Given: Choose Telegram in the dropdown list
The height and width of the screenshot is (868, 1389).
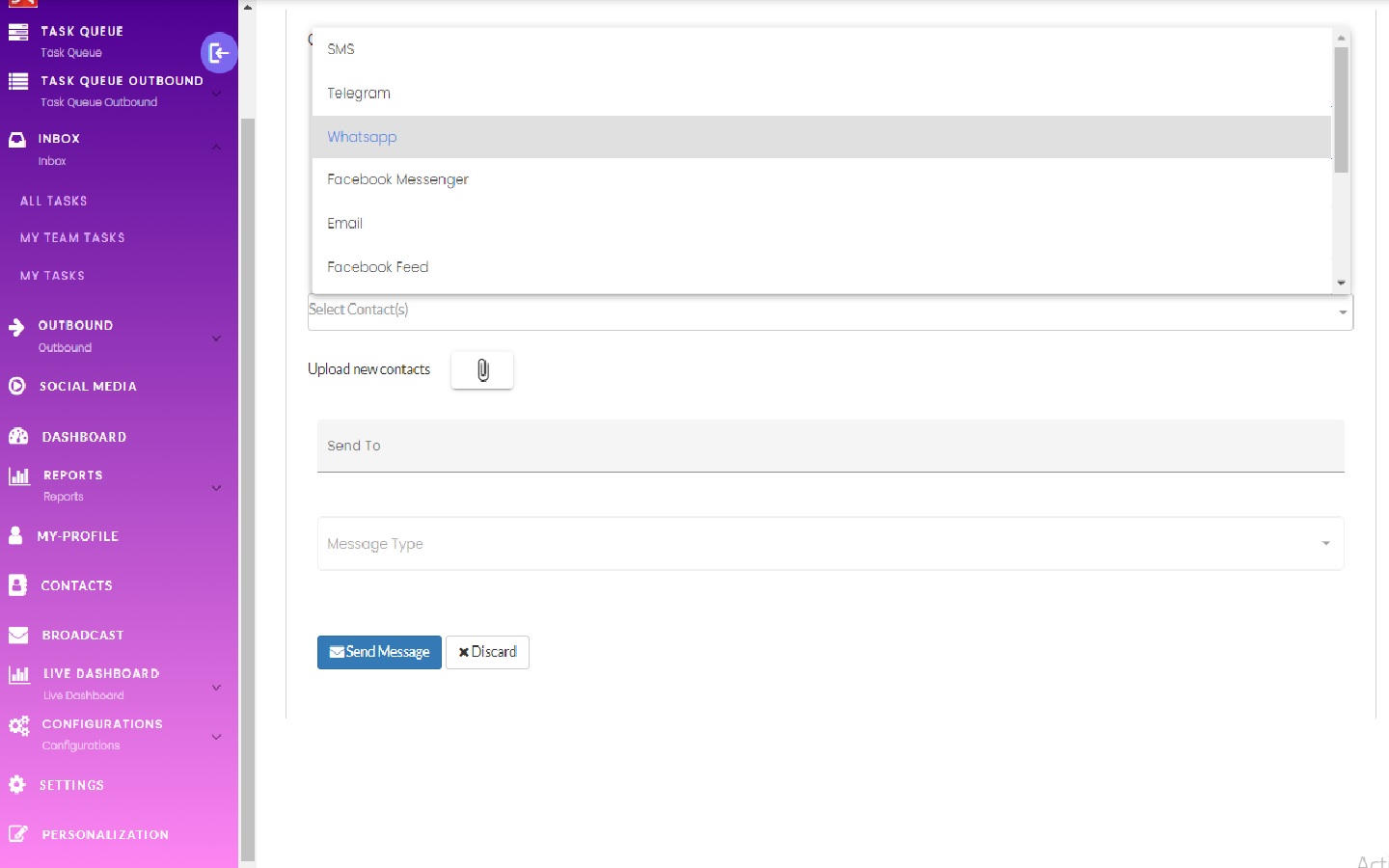Looking at the screenshot, I should [x=359, y=94].
